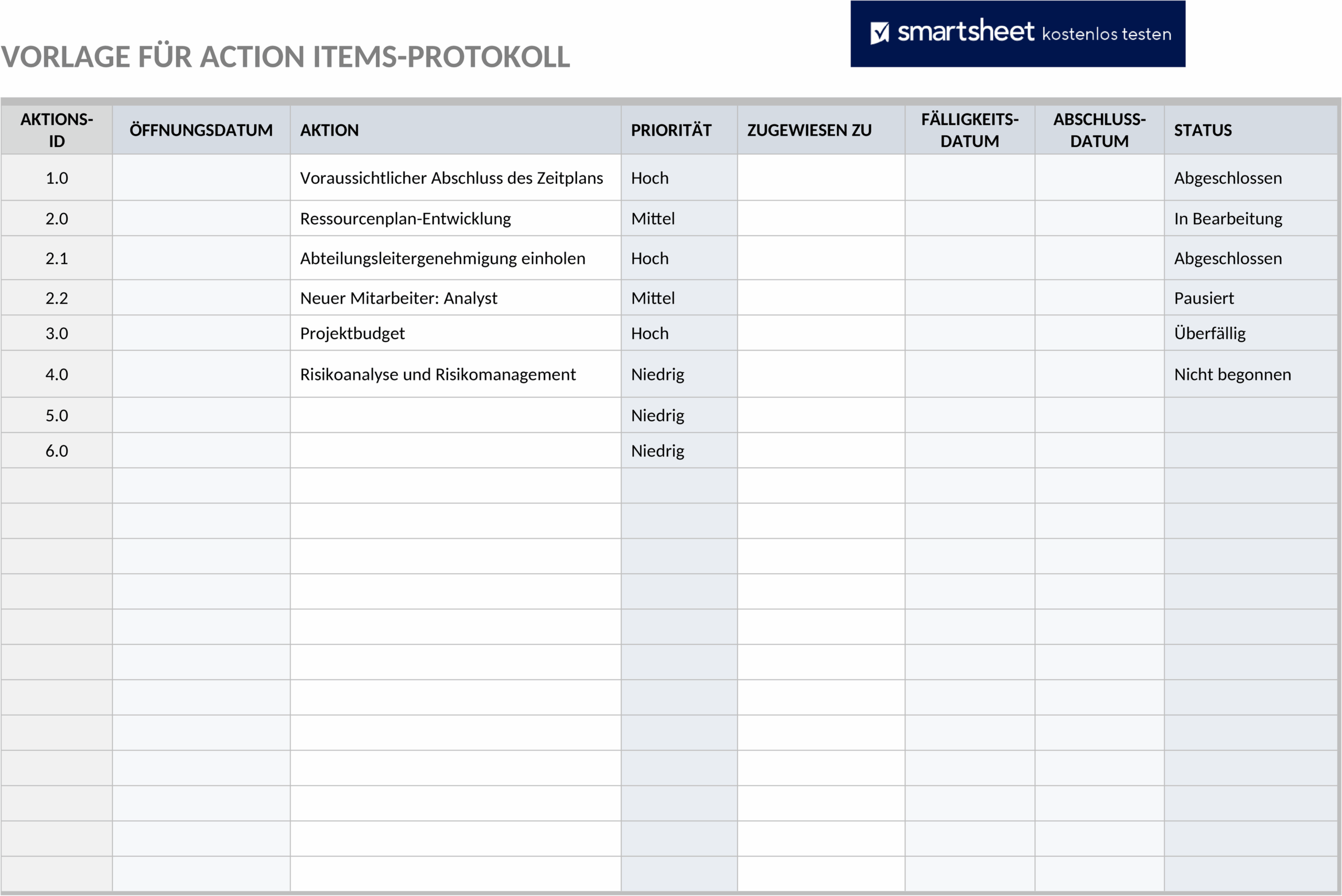Select the FÄLLIGKEITS-DATUM column header
The height and width of the screenshot is (896, 1342).
pos(970,130)
